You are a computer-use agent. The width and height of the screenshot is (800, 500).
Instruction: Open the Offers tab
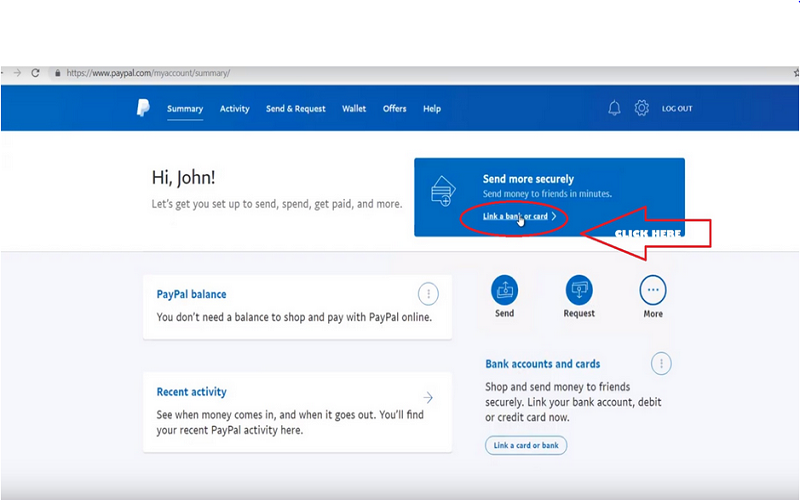[395, 109]
